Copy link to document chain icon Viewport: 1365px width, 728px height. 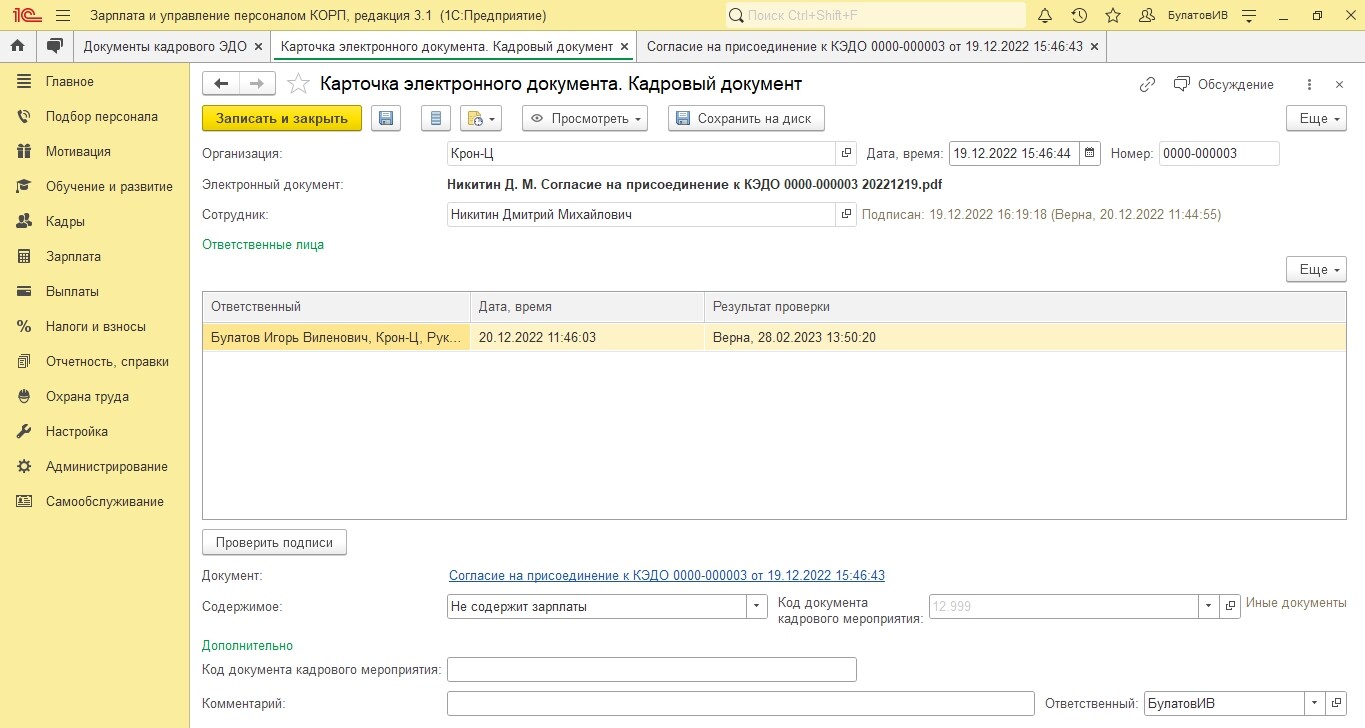tap(1147, 84)
